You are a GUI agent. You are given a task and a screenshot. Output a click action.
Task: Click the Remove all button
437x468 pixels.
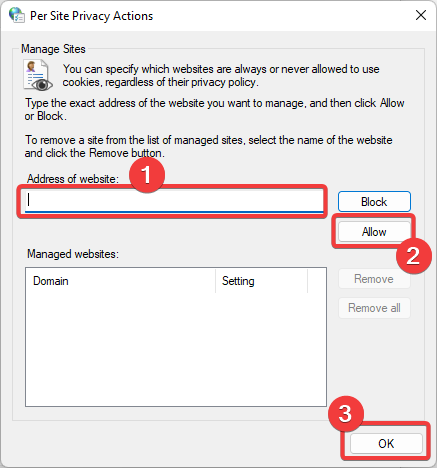pyautogui.click(x=374, y=308)
